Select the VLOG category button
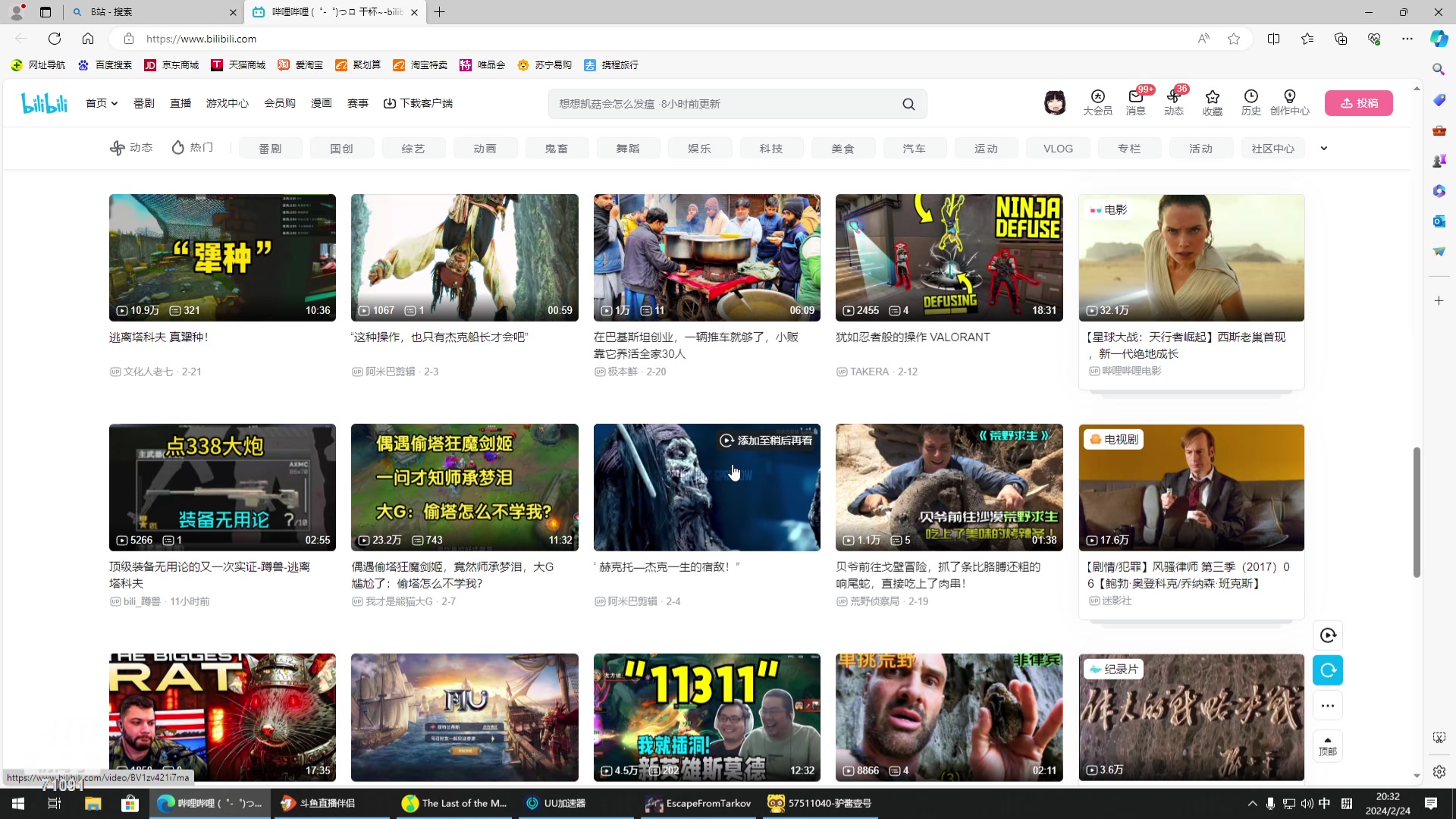 [x=1058, y=149]
